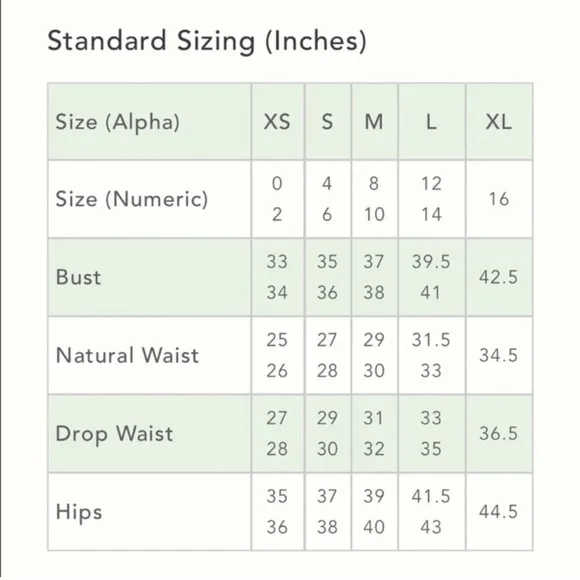580x580 pixels.
Task: Select the M column header
Action: tap(374, 122)
